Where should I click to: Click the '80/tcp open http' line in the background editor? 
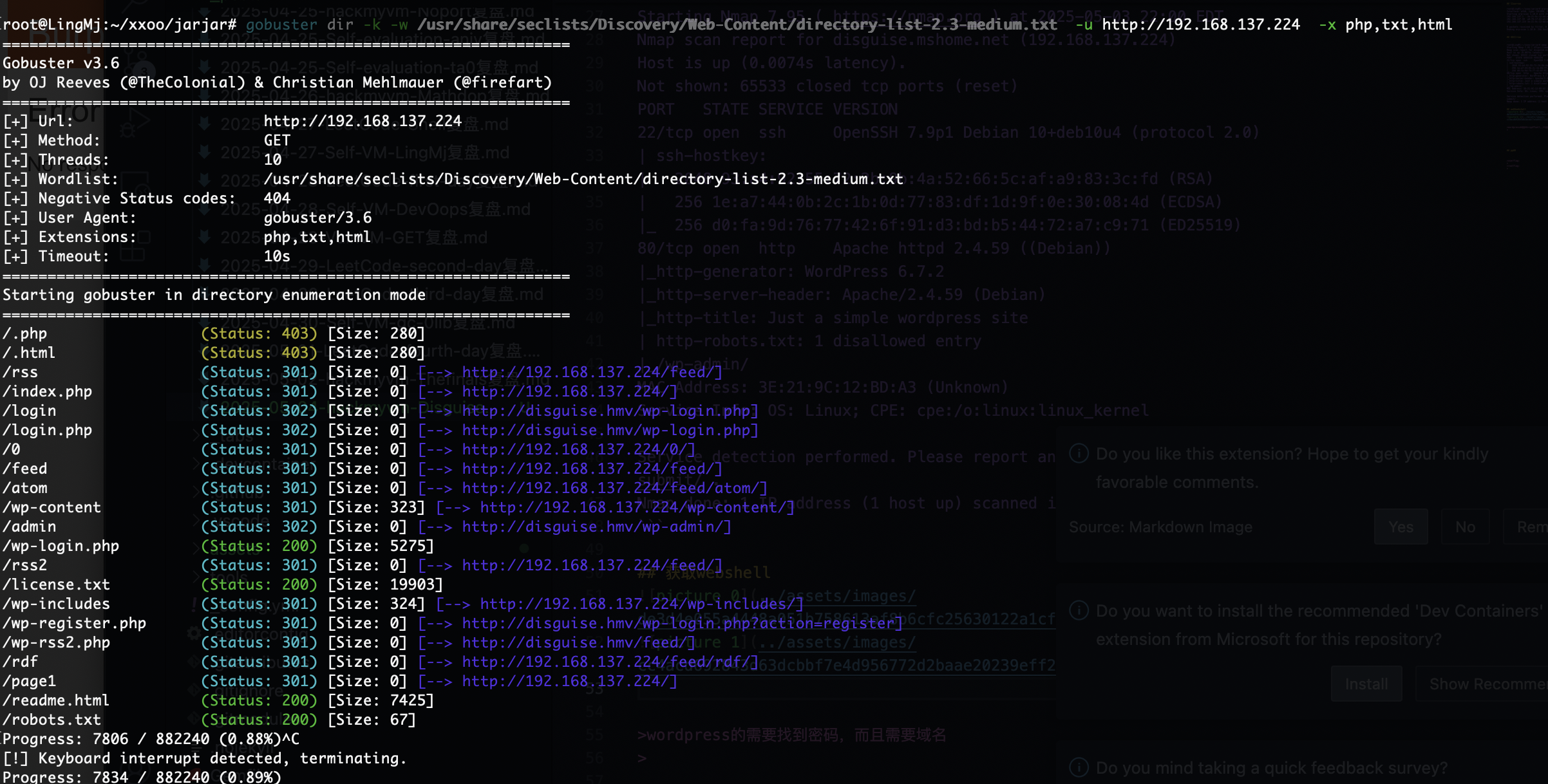click(x=874, y=248)
